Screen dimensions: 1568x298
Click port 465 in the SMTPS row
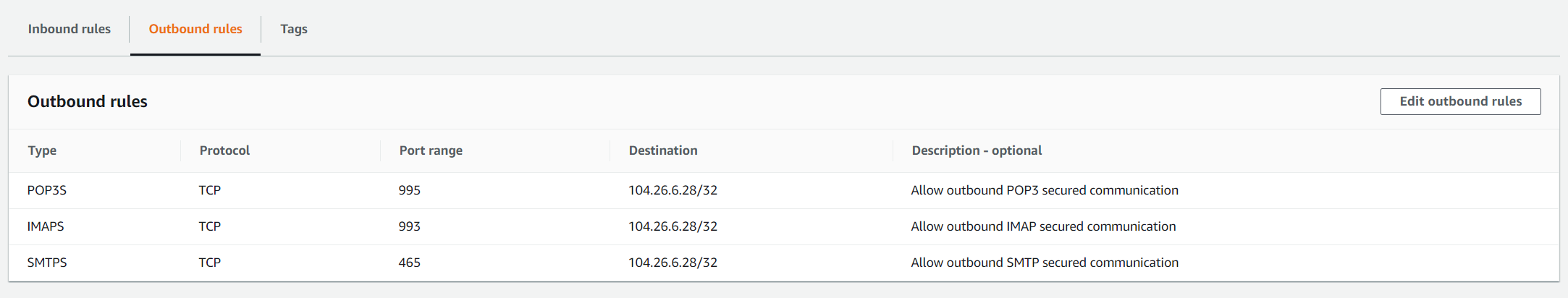pyautogui.click(x=410, y=263)
